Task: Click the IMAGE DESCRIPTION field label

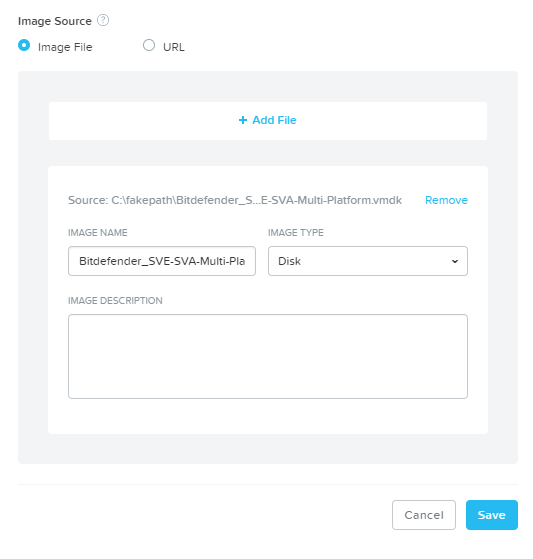Action: 115,301
